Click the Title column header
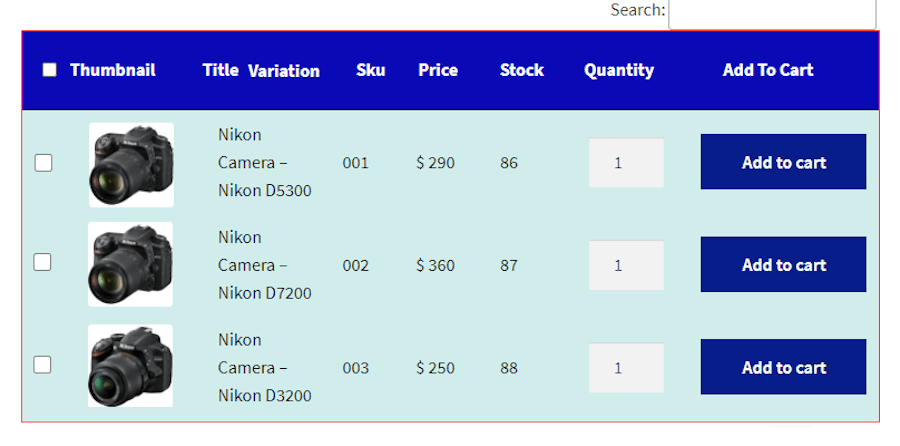The image size is (900, 446). pos(220,70)
